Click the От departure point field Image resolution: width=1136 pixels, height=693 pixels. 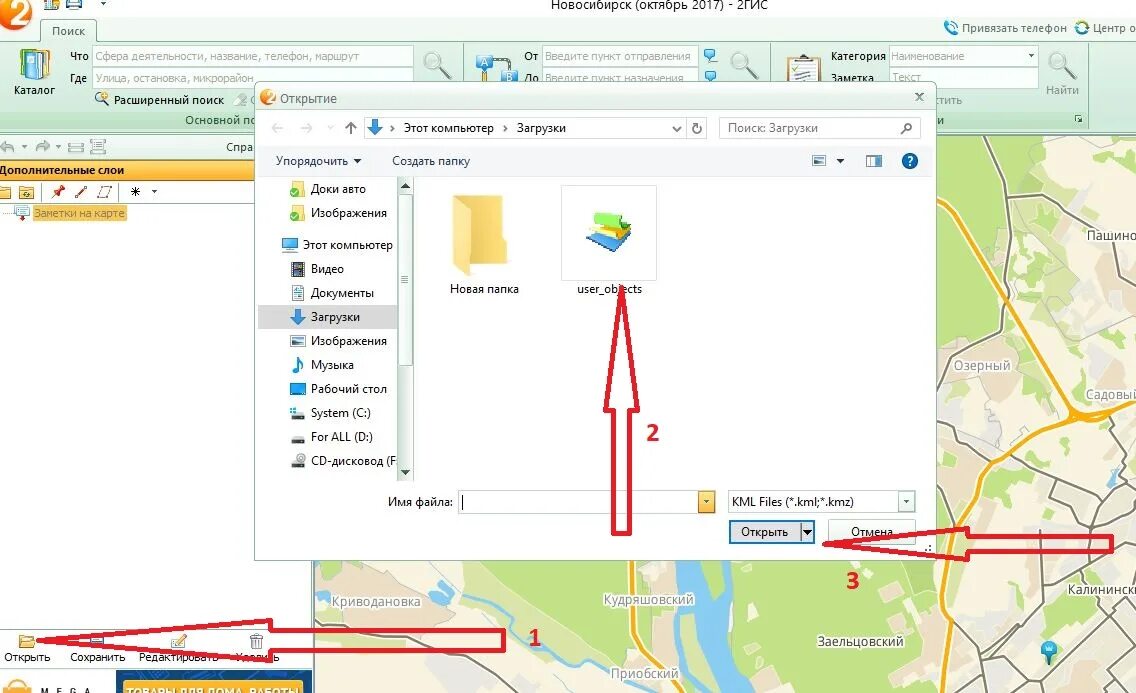(x=619, y=56)
